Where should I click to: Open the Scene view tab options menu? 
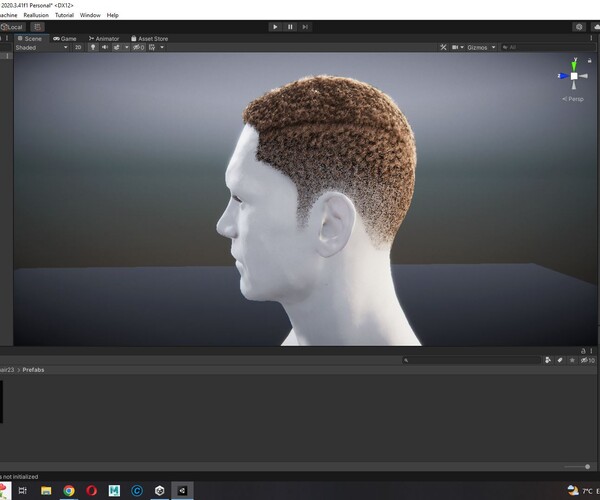[x=591, y=38]
